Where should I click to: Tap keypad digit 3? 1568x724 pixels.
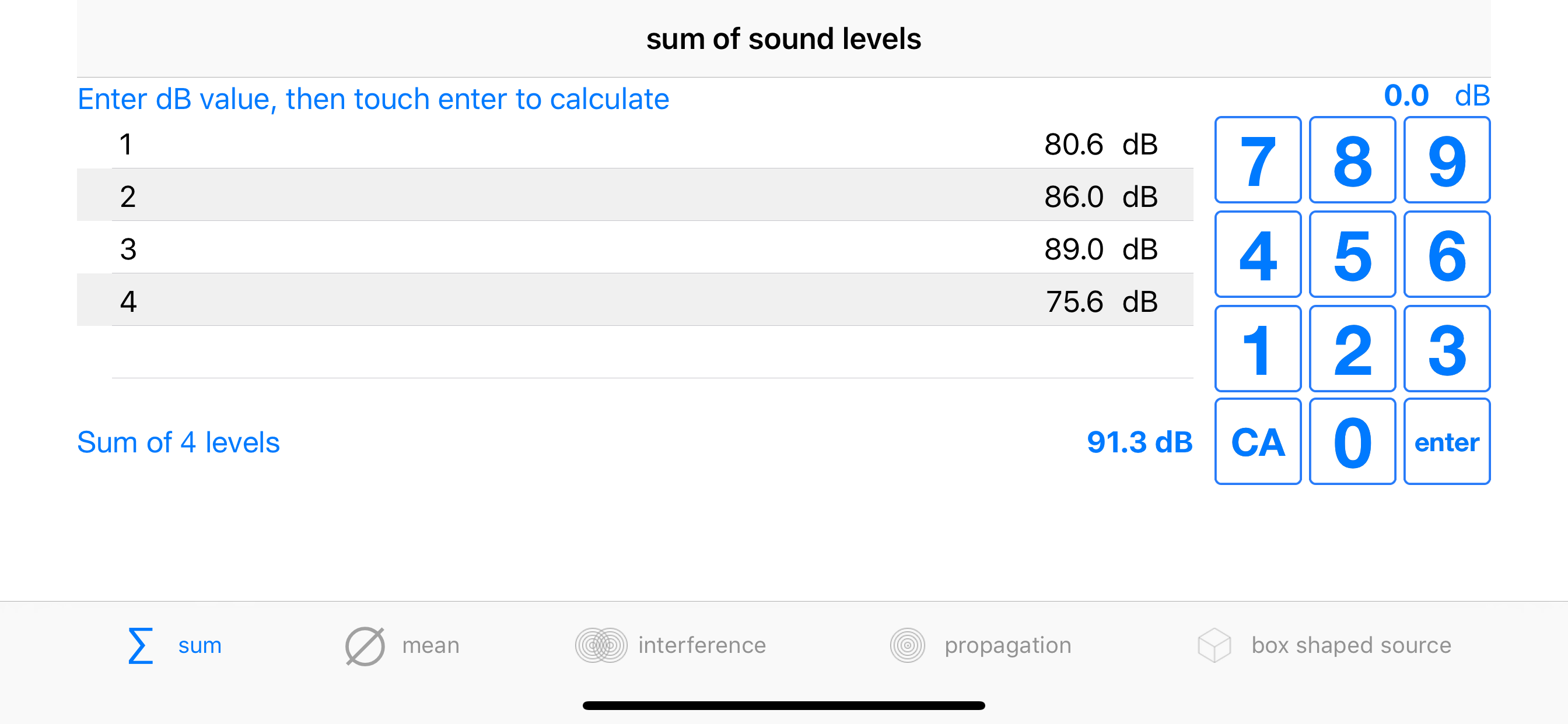tap(1446, 349)
